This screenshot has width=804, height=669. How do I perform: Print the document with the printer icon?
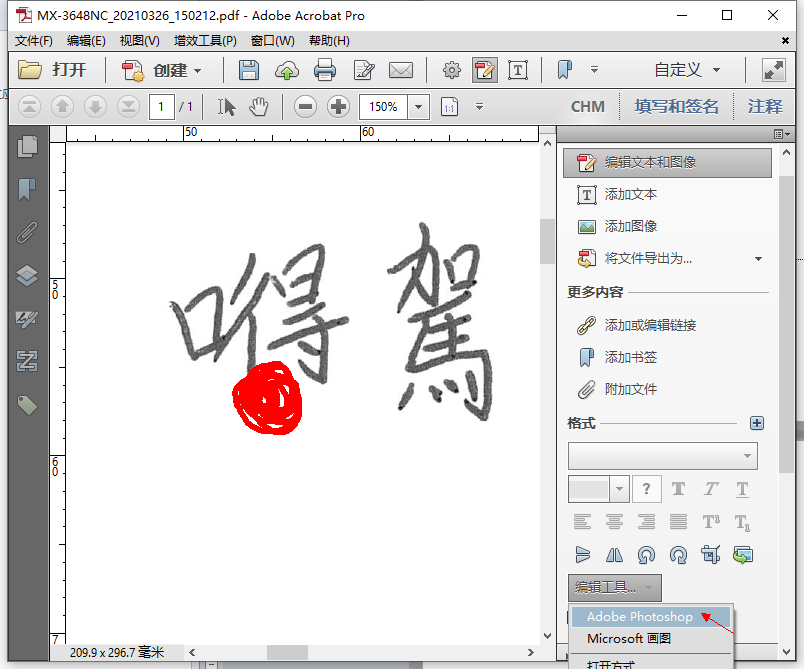pyautogui.click(x=325, y=70)
